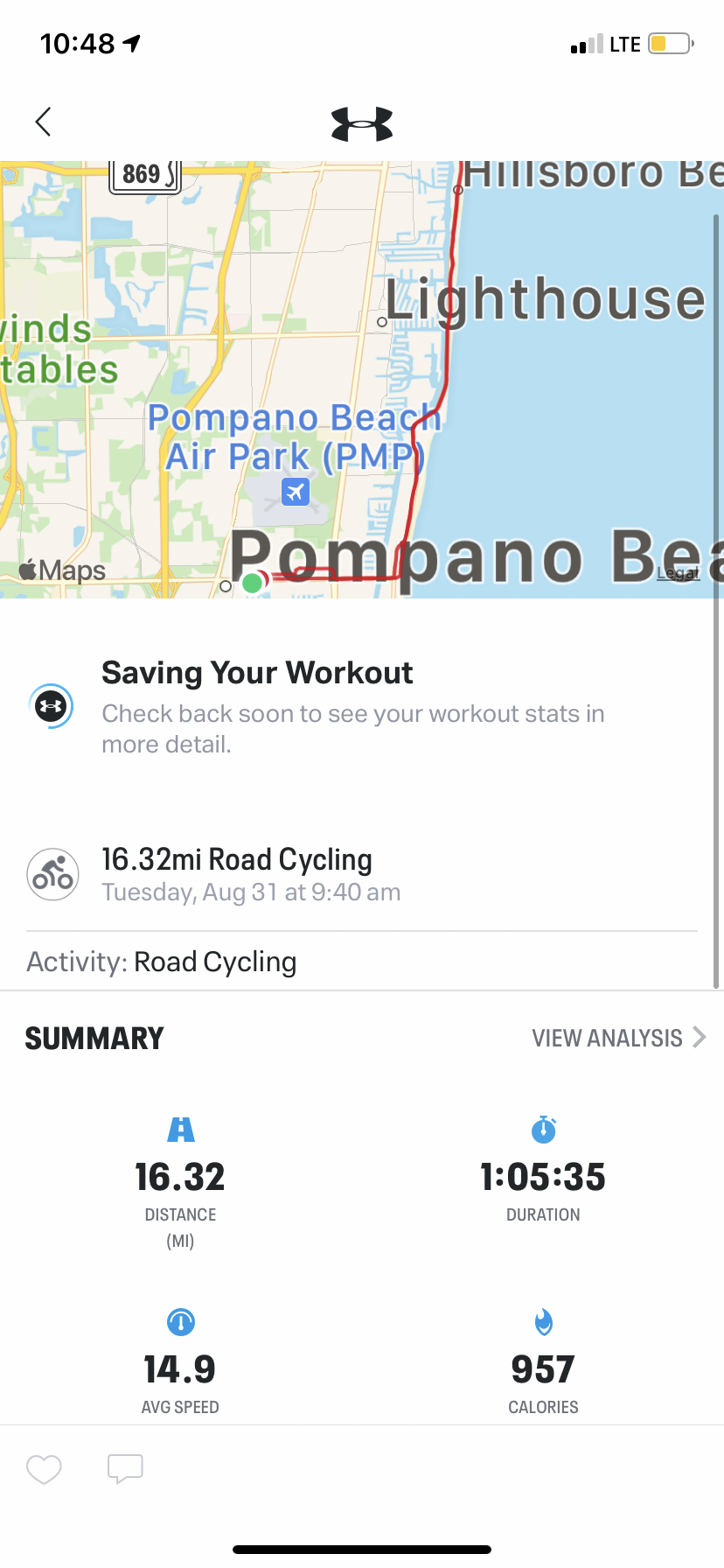Viewport: 724px width, 1568px height.
Task: Tap the green start marker on map
Action: point(252,583)
